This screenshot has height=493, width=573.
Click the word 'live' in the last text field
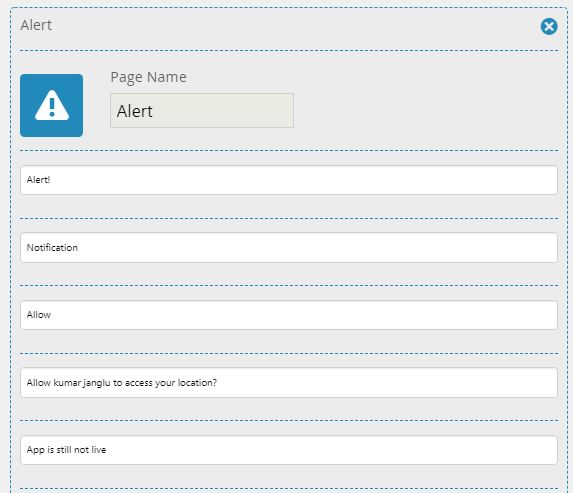[99, 450]
